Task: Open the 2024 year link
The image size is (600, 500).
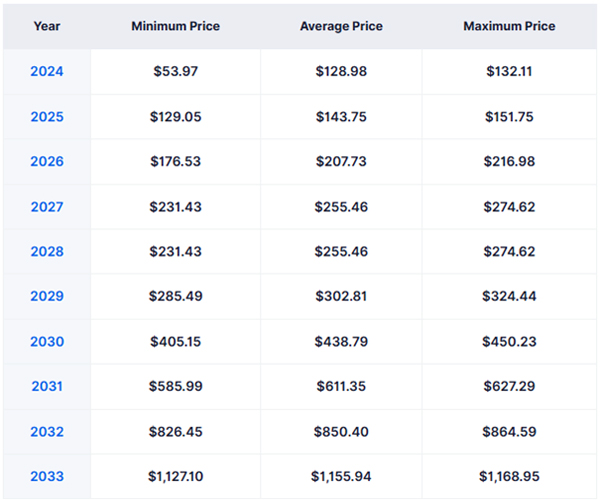Action: [47, 72]
